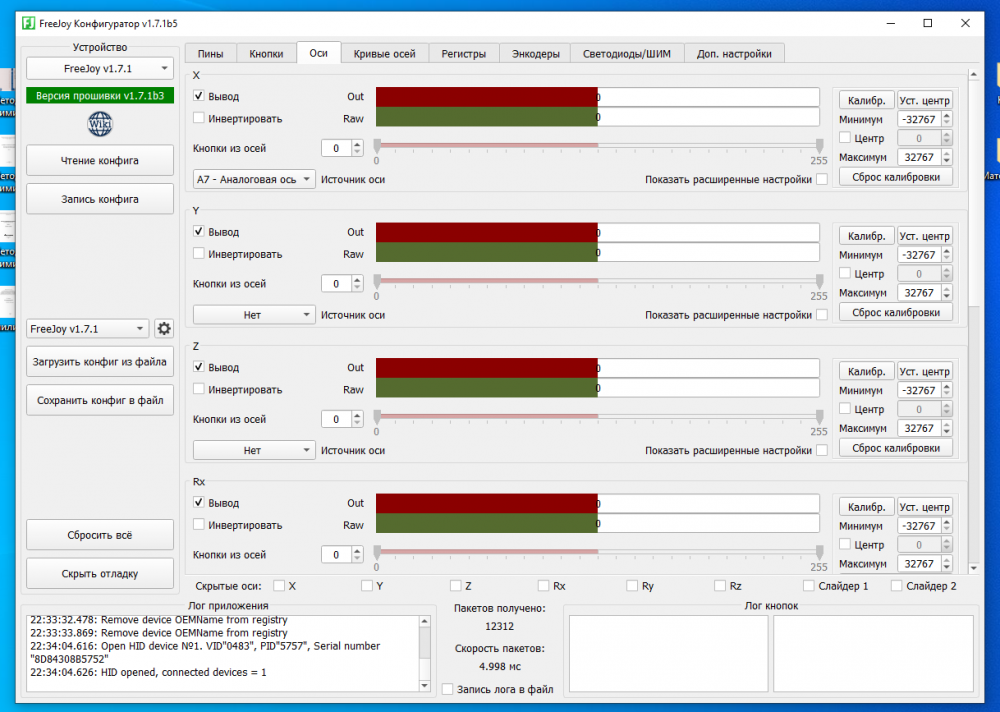Expand the device dropdown FreeJoy v1.7.1 at top

100,69
